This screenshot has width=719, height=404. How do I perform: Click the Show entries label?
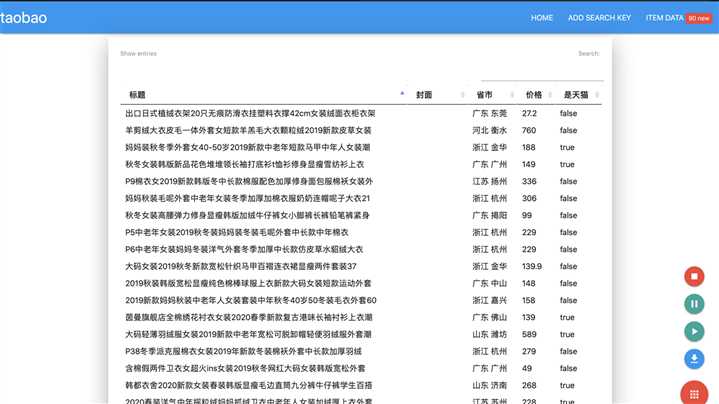tap(138, 54)
